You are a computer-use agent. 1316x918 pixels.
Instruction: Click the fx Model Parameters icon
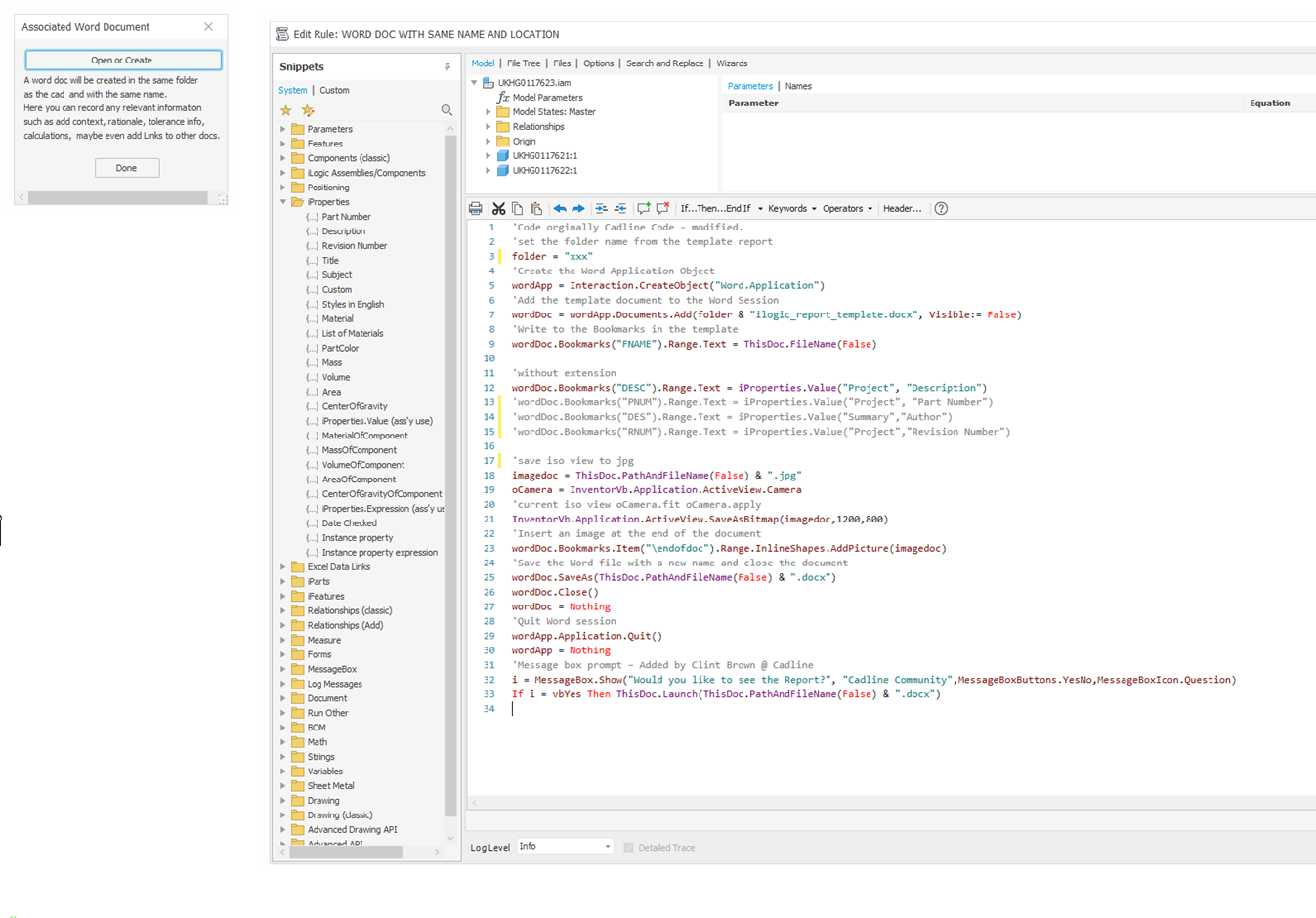(503, 98)
